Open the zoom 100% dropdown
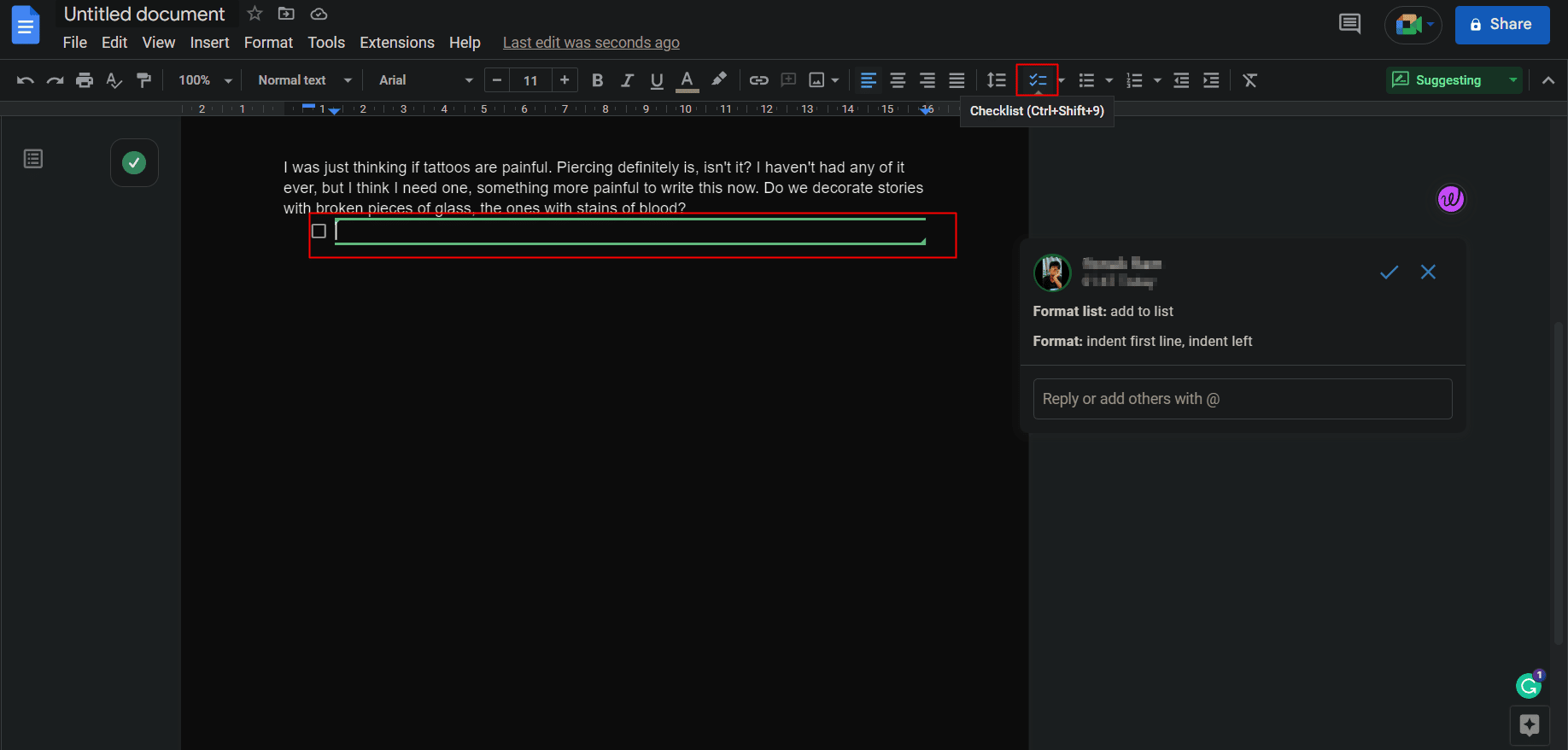 [205, 80]
